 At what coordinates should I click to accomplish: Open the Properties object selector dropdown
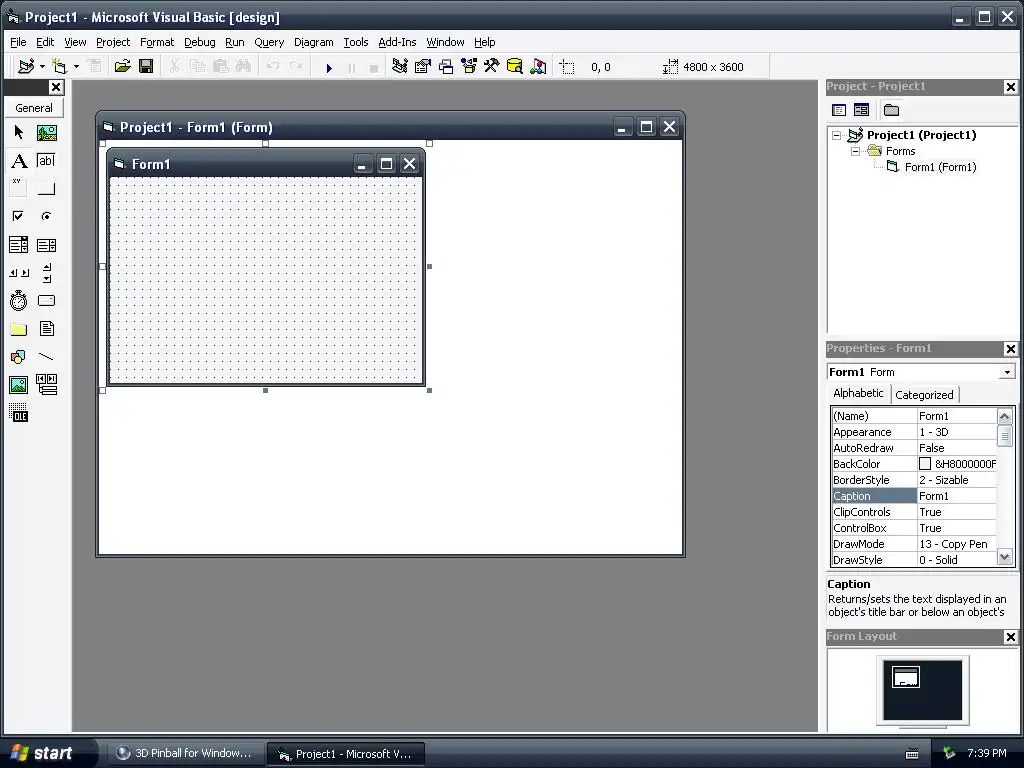pos(1007,372)
